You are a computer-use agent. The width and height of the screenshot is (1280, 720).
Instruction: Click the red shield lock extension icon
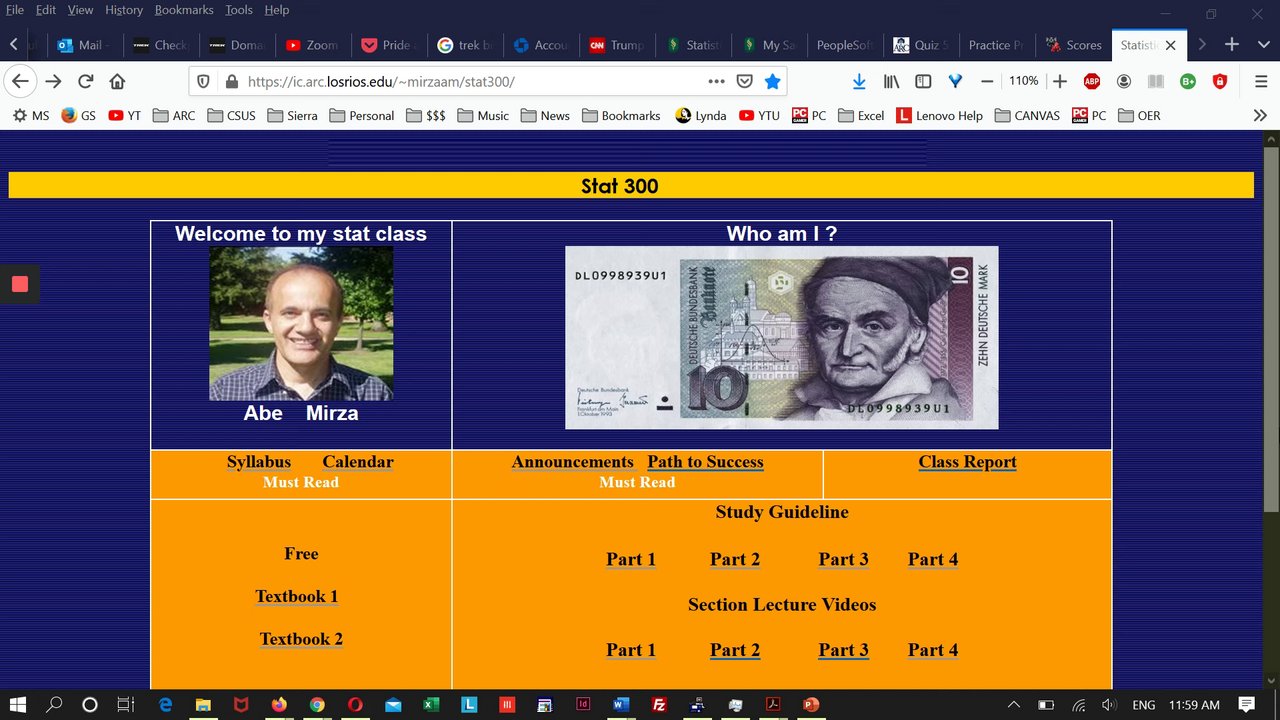point(1220,81)
